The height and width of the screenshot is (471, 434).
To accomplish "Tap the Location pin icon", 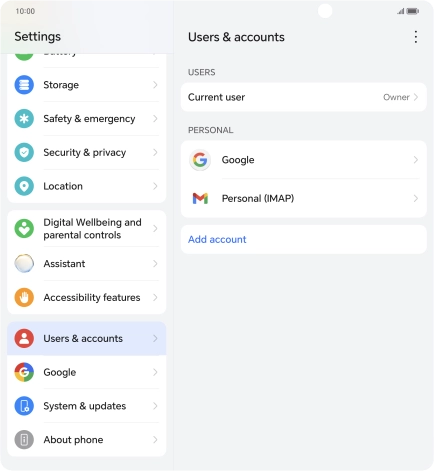I will (24, 186).
